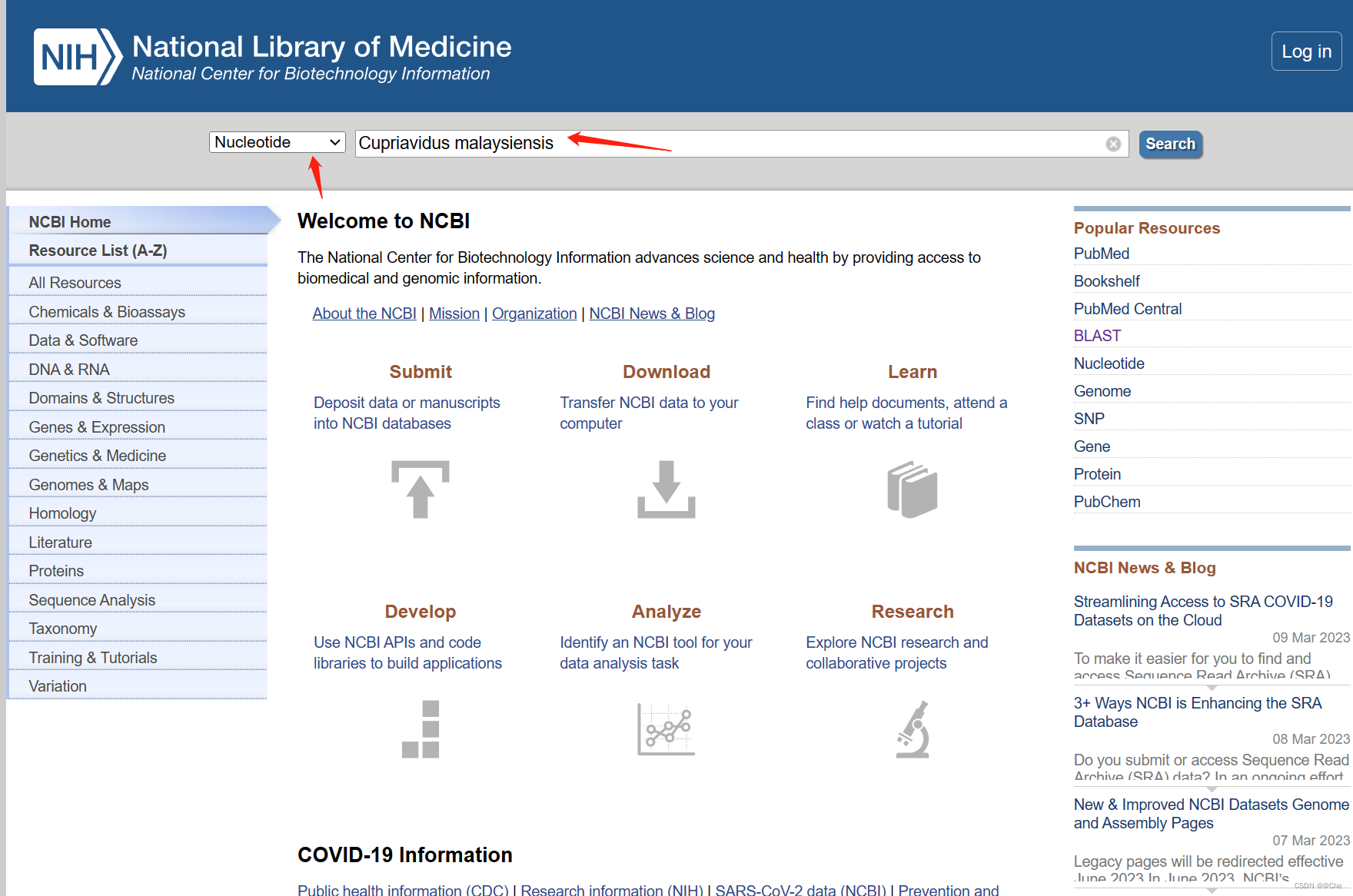Click the Analyze chart icon

point(667,729)
